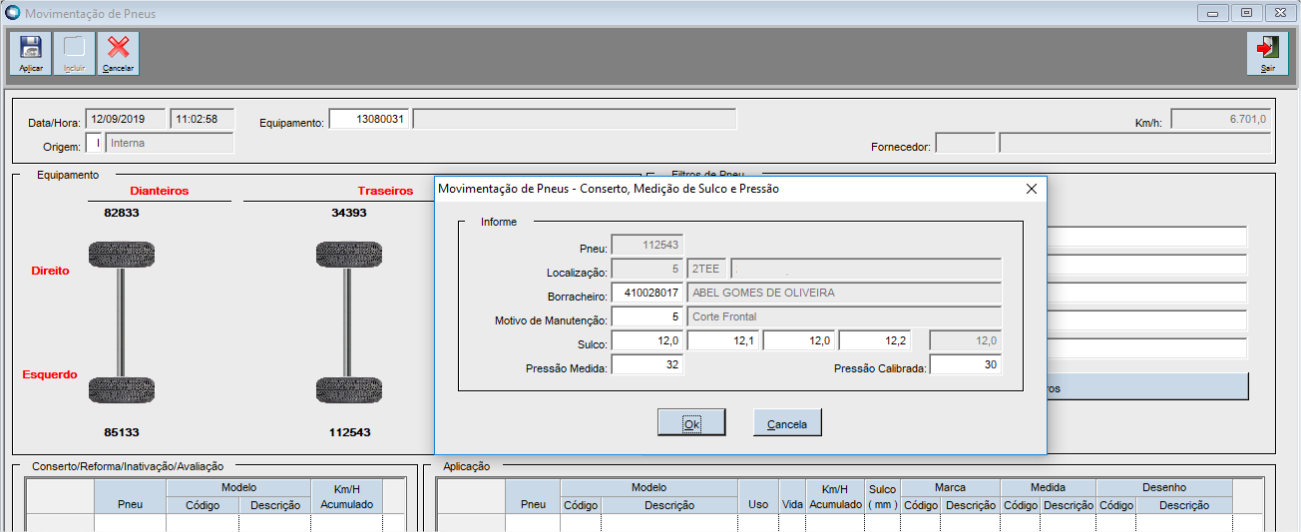
Task: Click the Incluir toolbar icon
Action: pyautogui.click(x=74, y=53)
